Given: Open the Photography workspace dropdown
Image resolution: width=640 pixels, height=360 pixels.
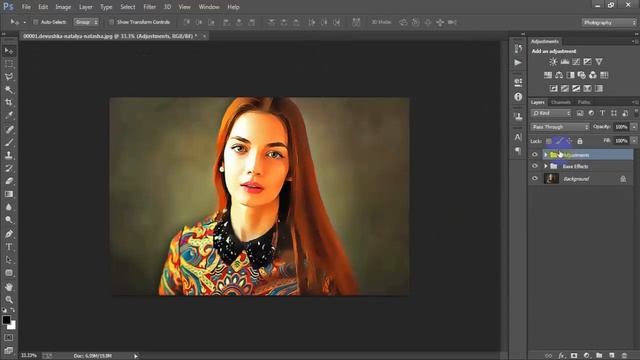Looking at the screenshot, I should click(609, 22).
